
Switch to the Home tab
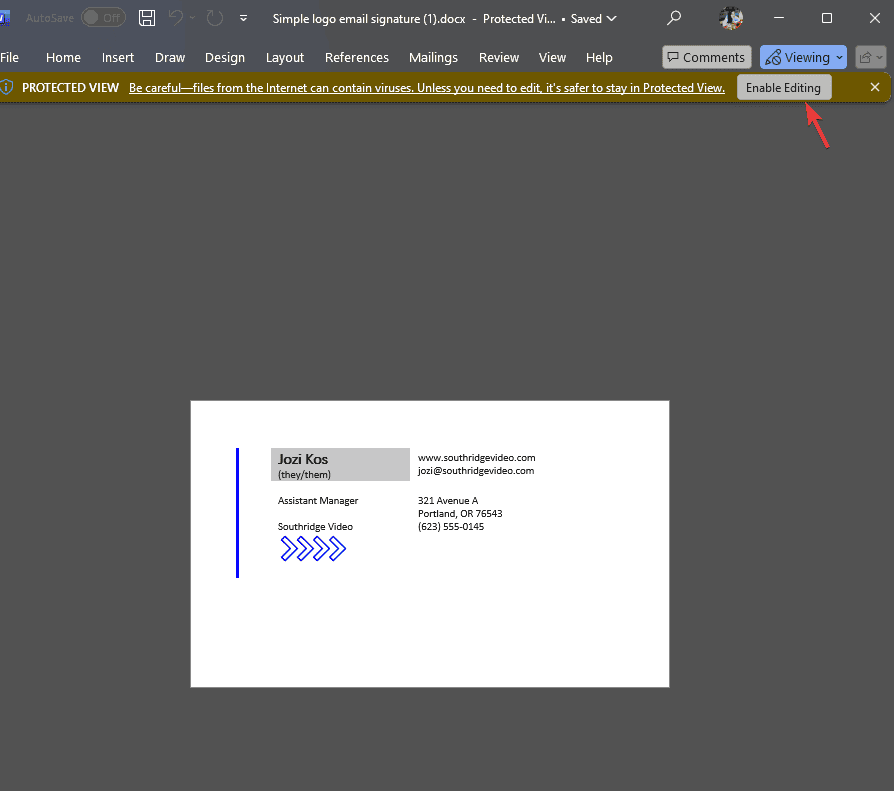(63, 58)
